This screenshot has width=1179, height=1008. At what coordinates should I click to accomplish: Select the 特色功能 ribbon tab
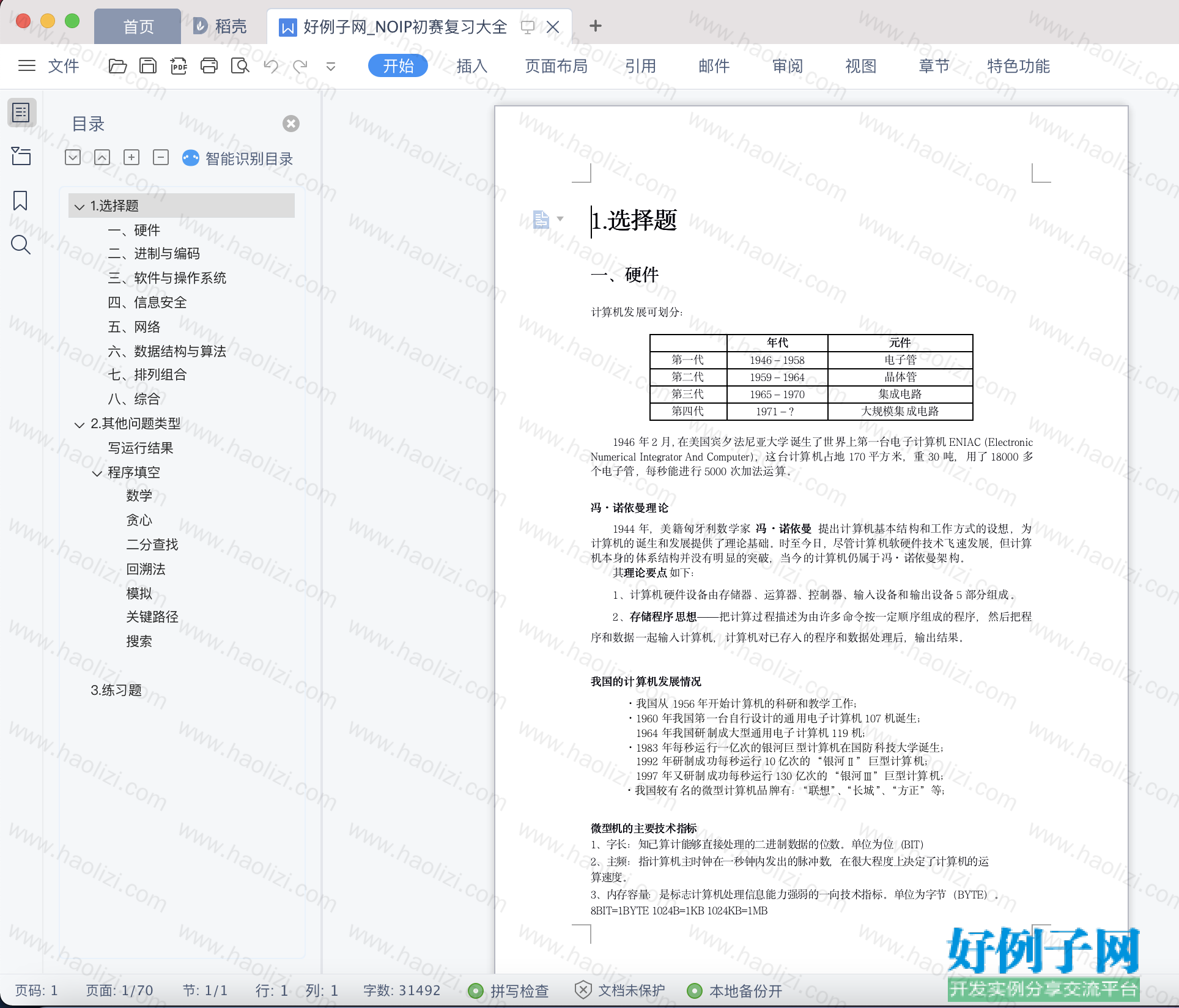coord(1019,65)
